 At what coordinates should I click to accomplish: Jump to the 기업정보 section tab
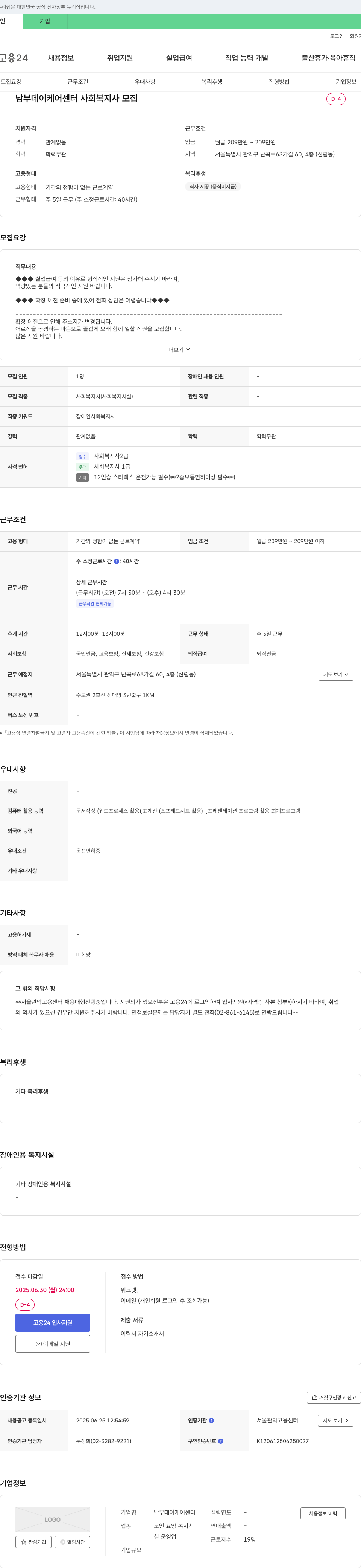pos(346,82)
